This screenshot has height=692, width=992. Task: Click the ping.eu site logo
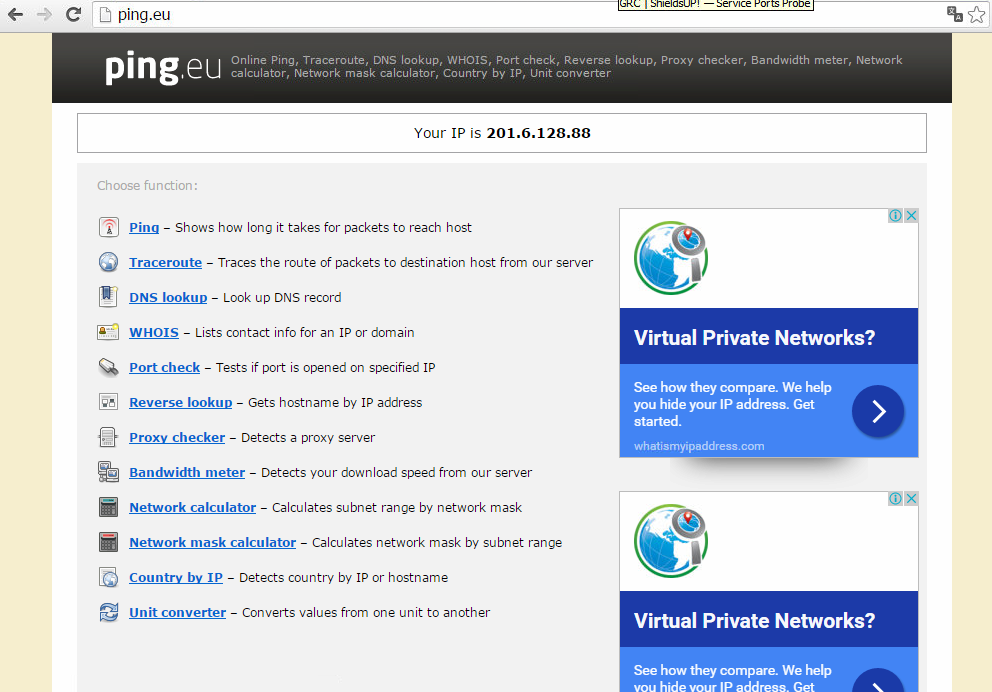163,68
